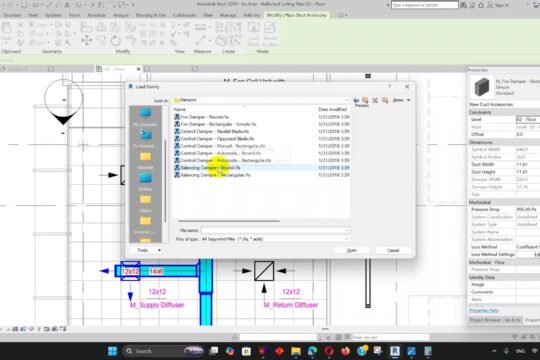Click the File name input field

tap(275, 230)
